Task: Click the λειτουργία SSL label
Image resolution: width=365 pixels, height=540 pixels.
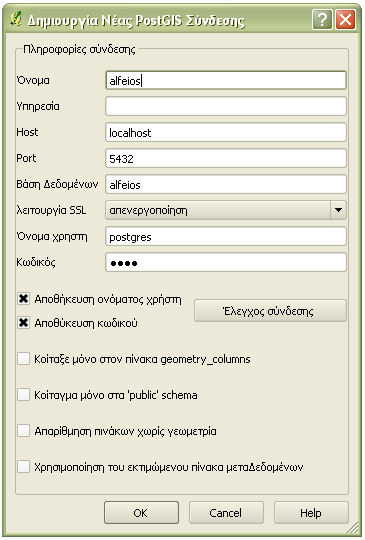Action: (51, 210)
